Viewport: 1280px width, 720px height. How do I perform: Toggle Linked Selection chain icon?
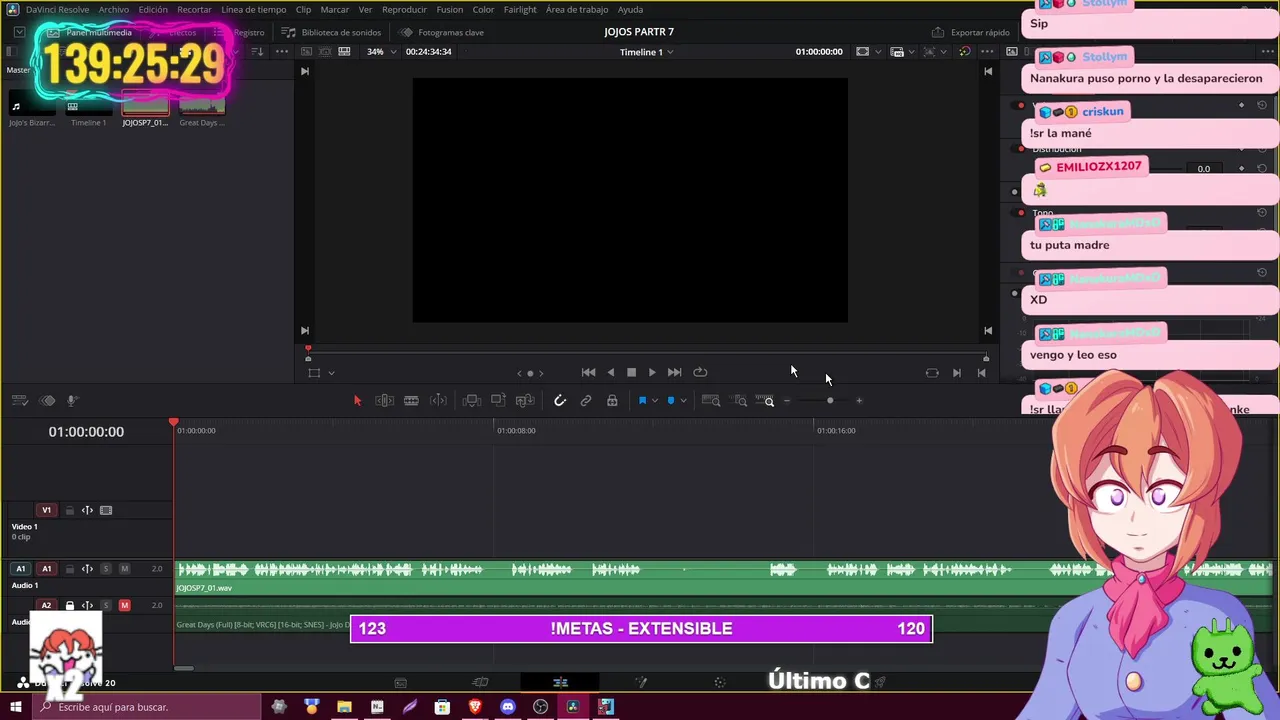586,401
